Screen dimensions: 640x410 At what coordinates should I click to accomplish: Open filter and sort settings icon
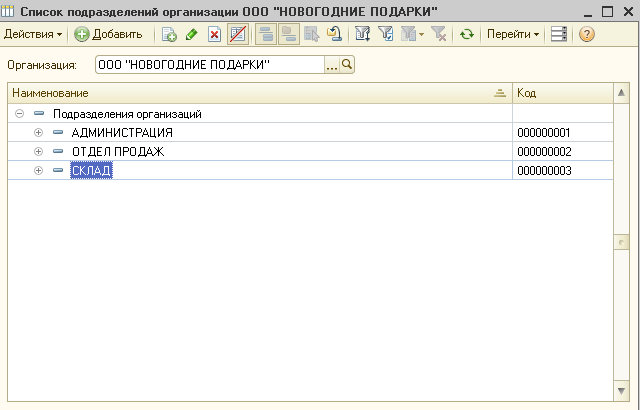(362, 34)
